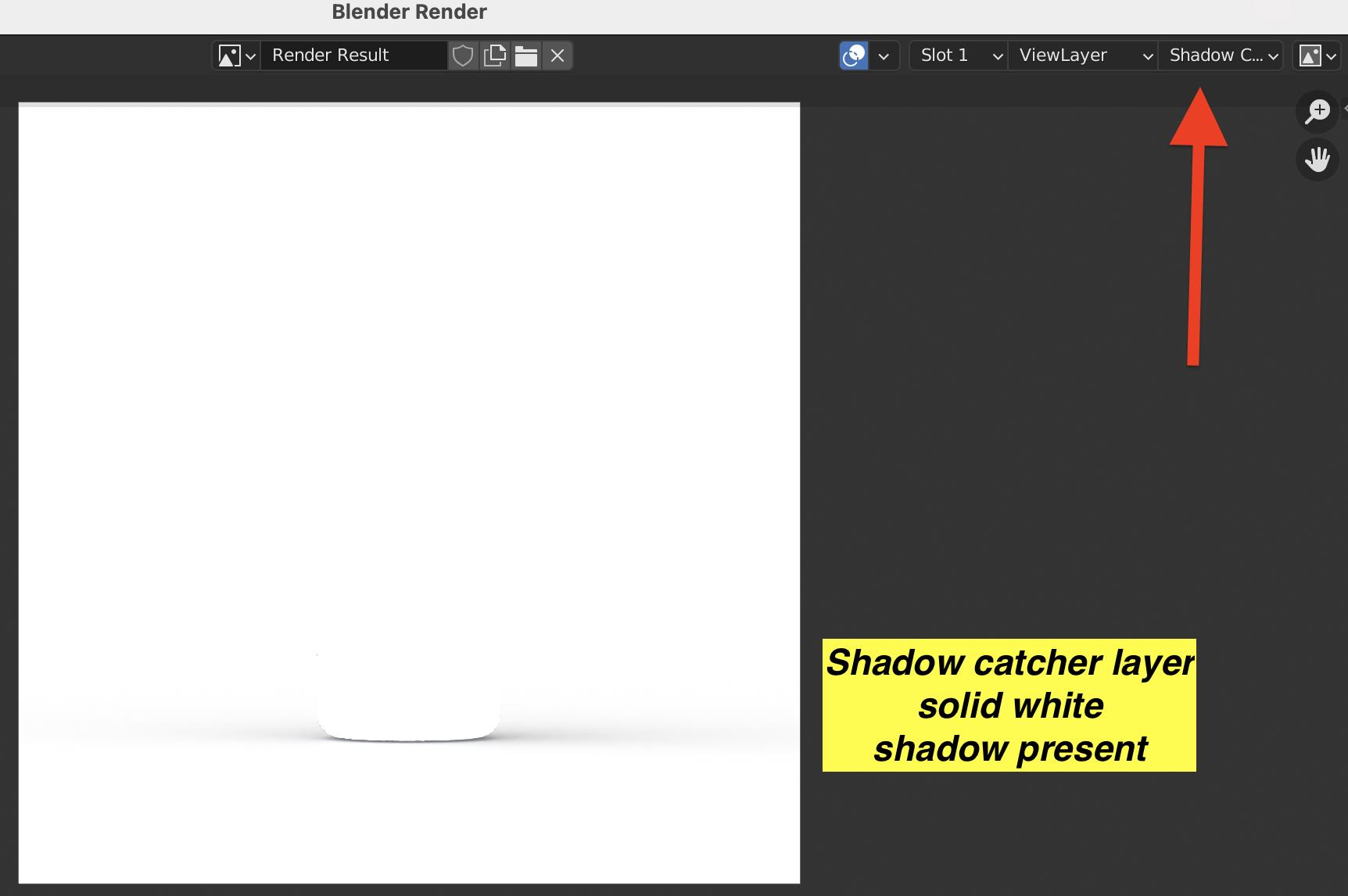Toggle fake user shield icon
The width and height of the screenshot is (1348, 896).
coord(463,56)
